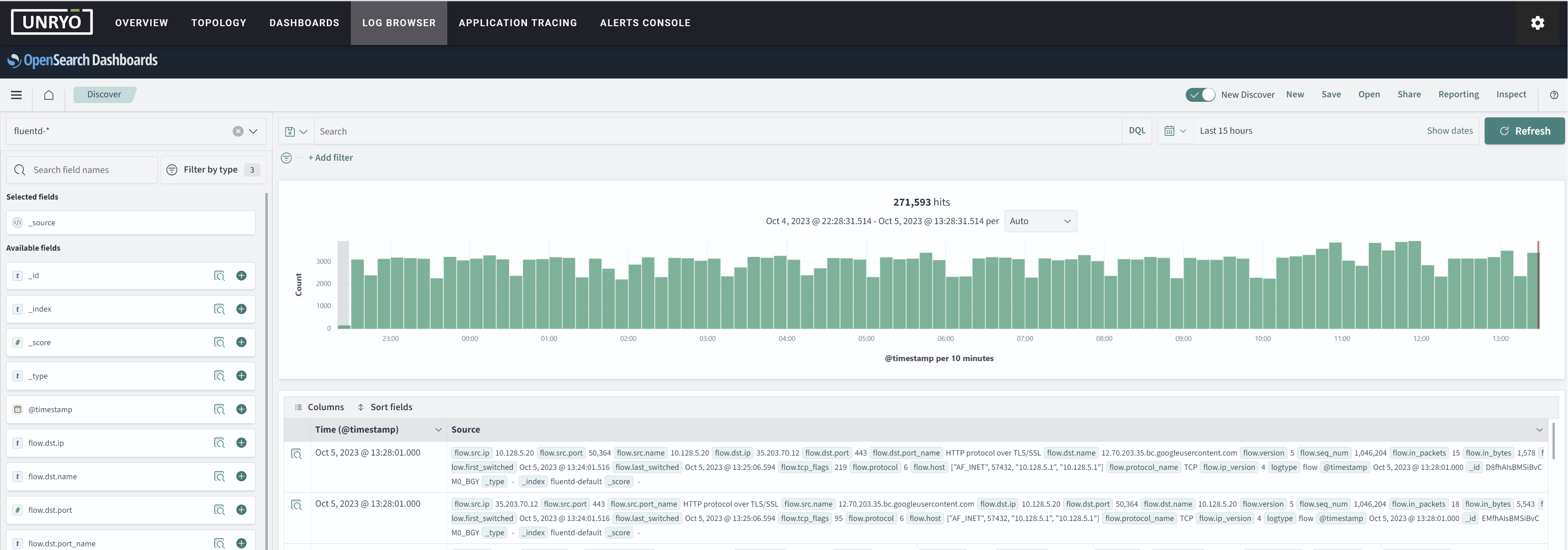Open the hamburger navigation menu
This screenshot has height=550, width=1568.
point(16,94)
